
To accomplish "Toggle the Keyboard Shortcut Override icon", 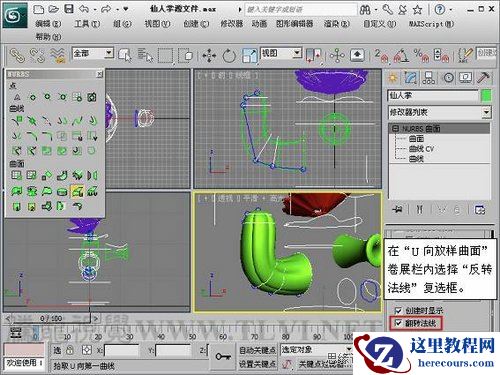I will 357,55.
